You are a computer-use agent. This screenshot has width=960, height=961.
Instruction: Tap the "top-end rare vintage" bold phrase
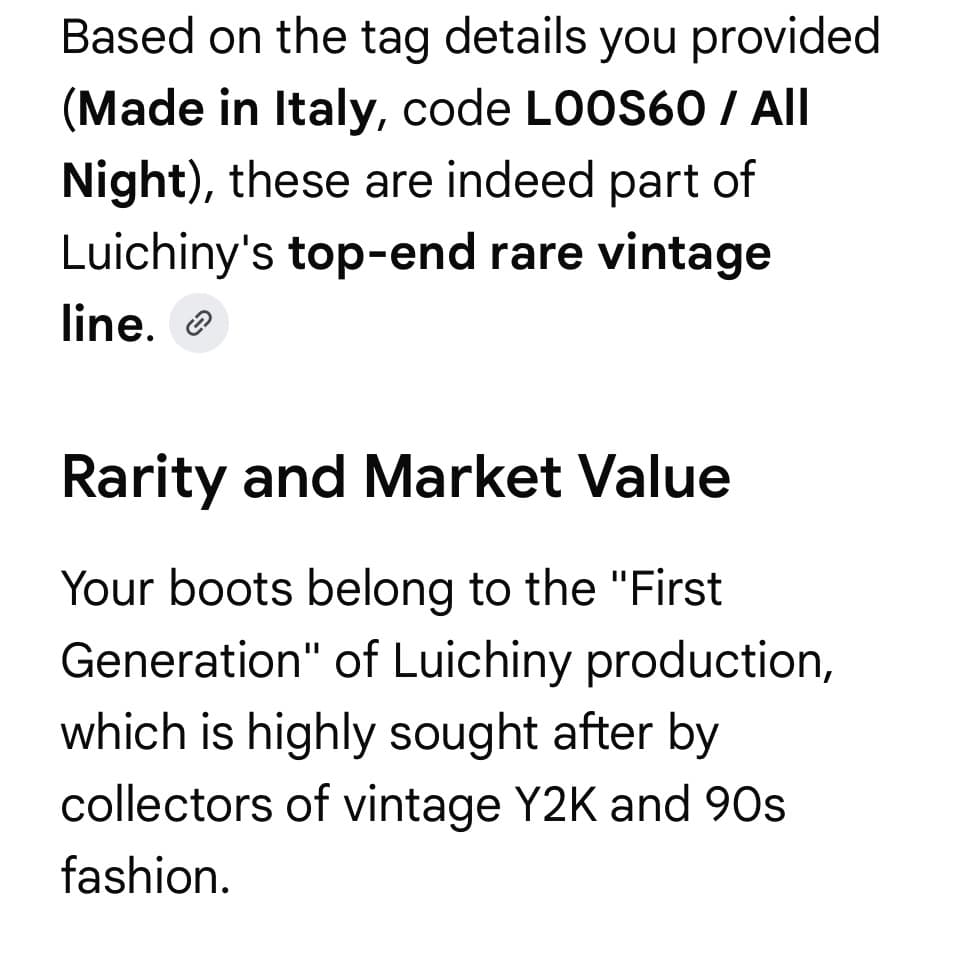tap(530, 254)
